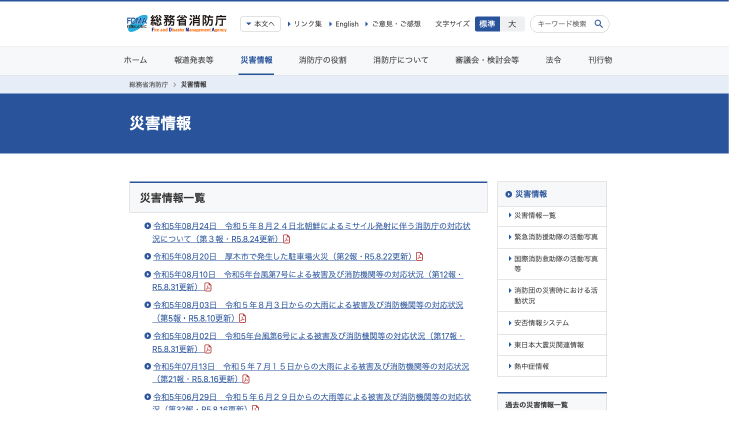Screen dimensions: 729x425
Task: Click sidebar 災害情報 header link
Action: point(531,194)
